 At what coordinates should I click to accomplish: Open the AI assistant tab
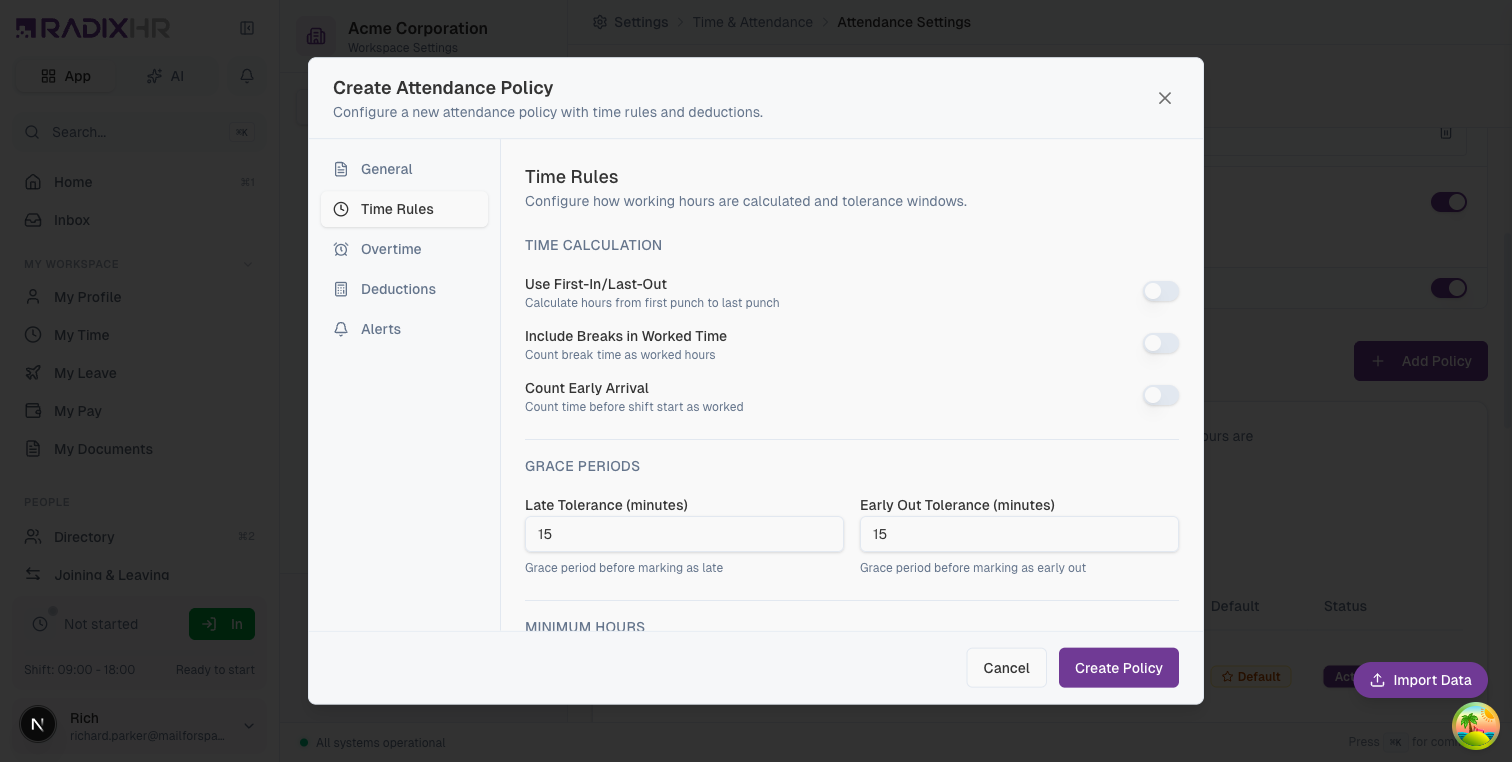166,76
